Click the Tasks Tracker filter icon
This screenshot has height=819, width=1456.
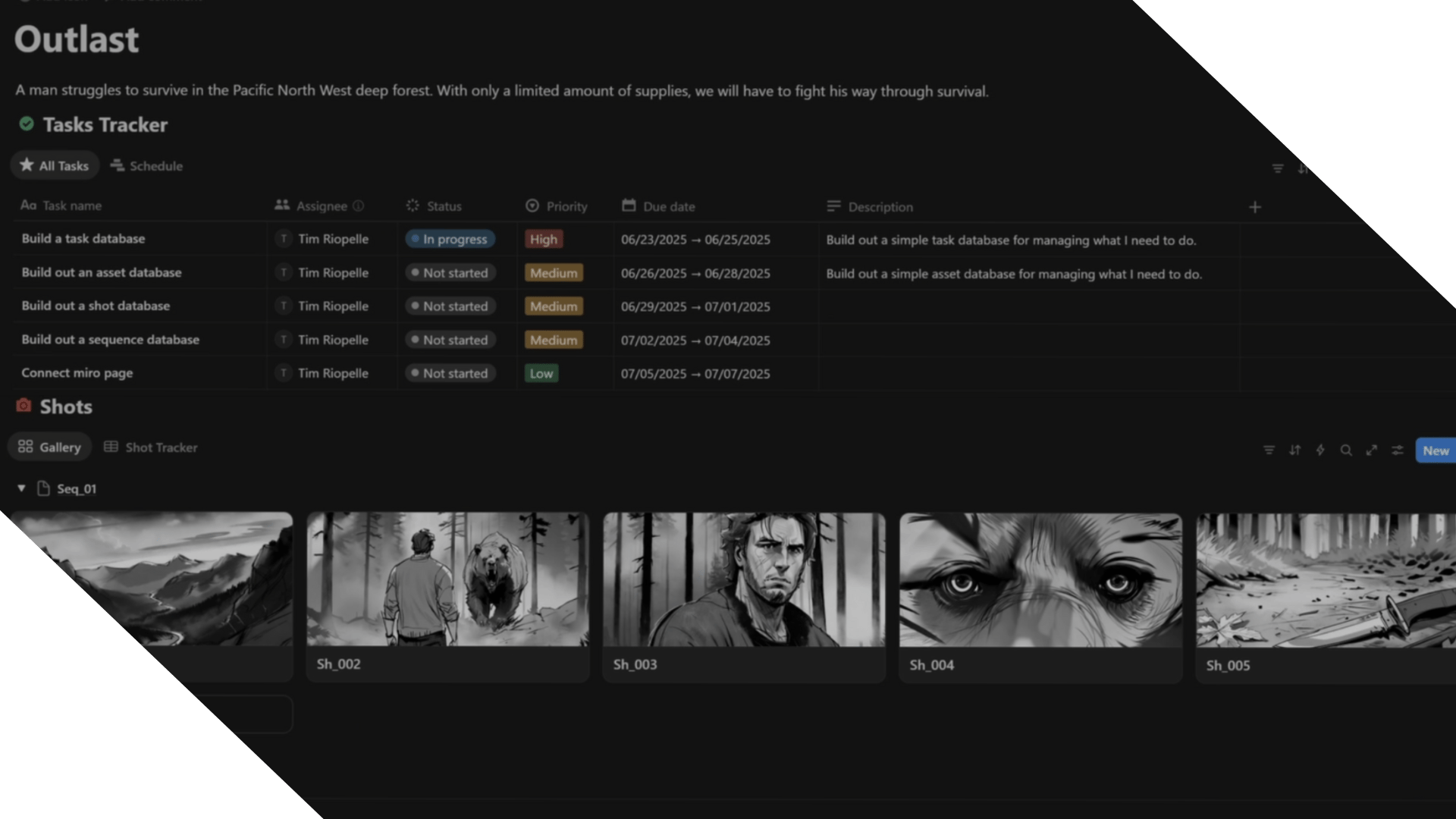(x=1278, y=168)
